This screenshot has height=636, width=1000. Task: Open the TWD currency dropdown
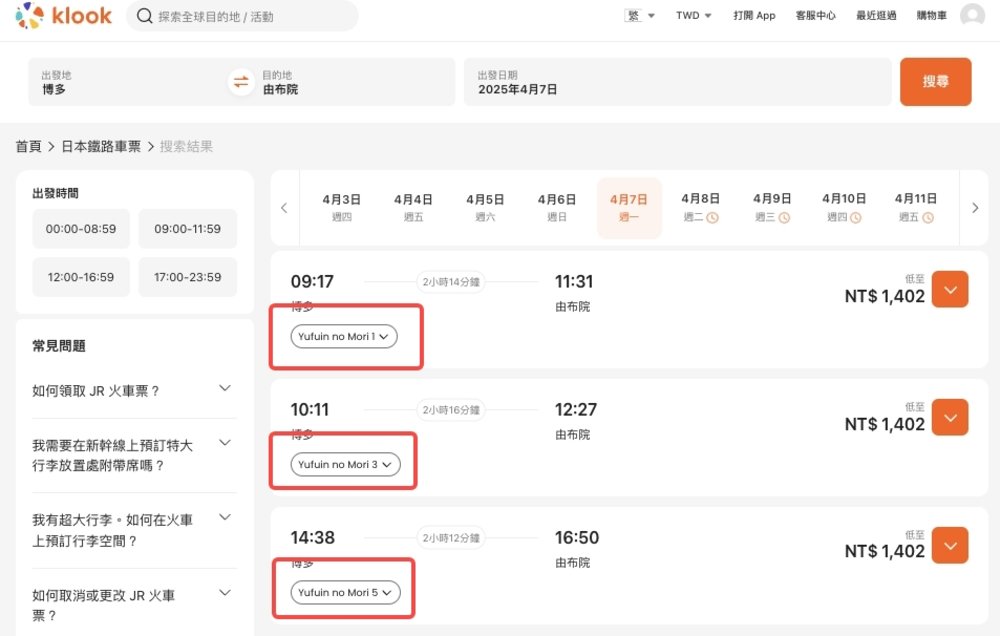pos(693,16)
